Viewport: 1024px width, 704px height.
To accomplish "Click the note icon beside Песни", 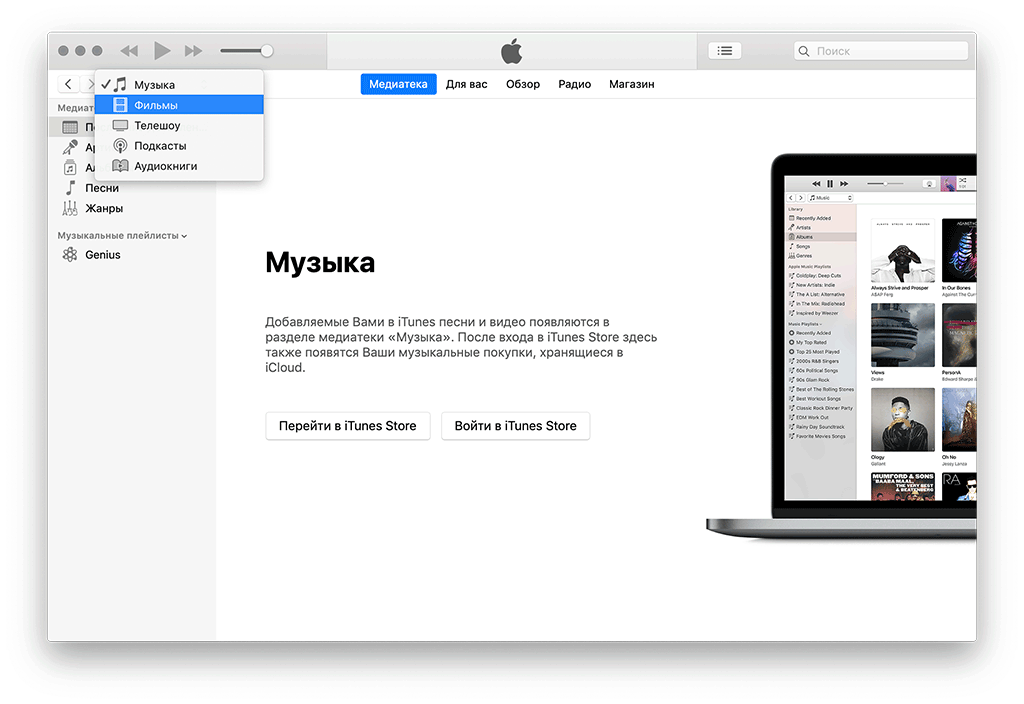I will pos(71,187).
